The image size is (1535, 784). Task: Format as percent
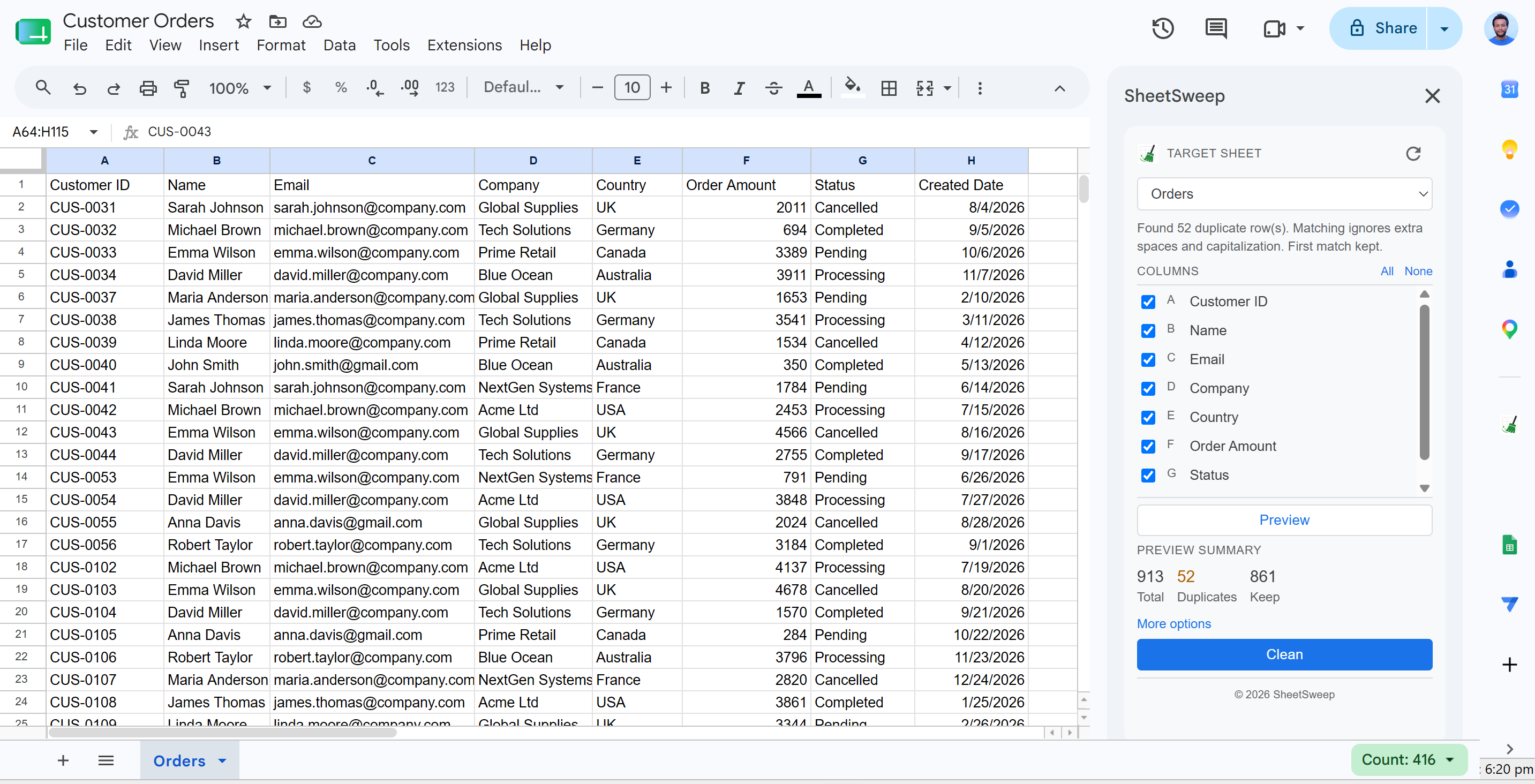341,88
